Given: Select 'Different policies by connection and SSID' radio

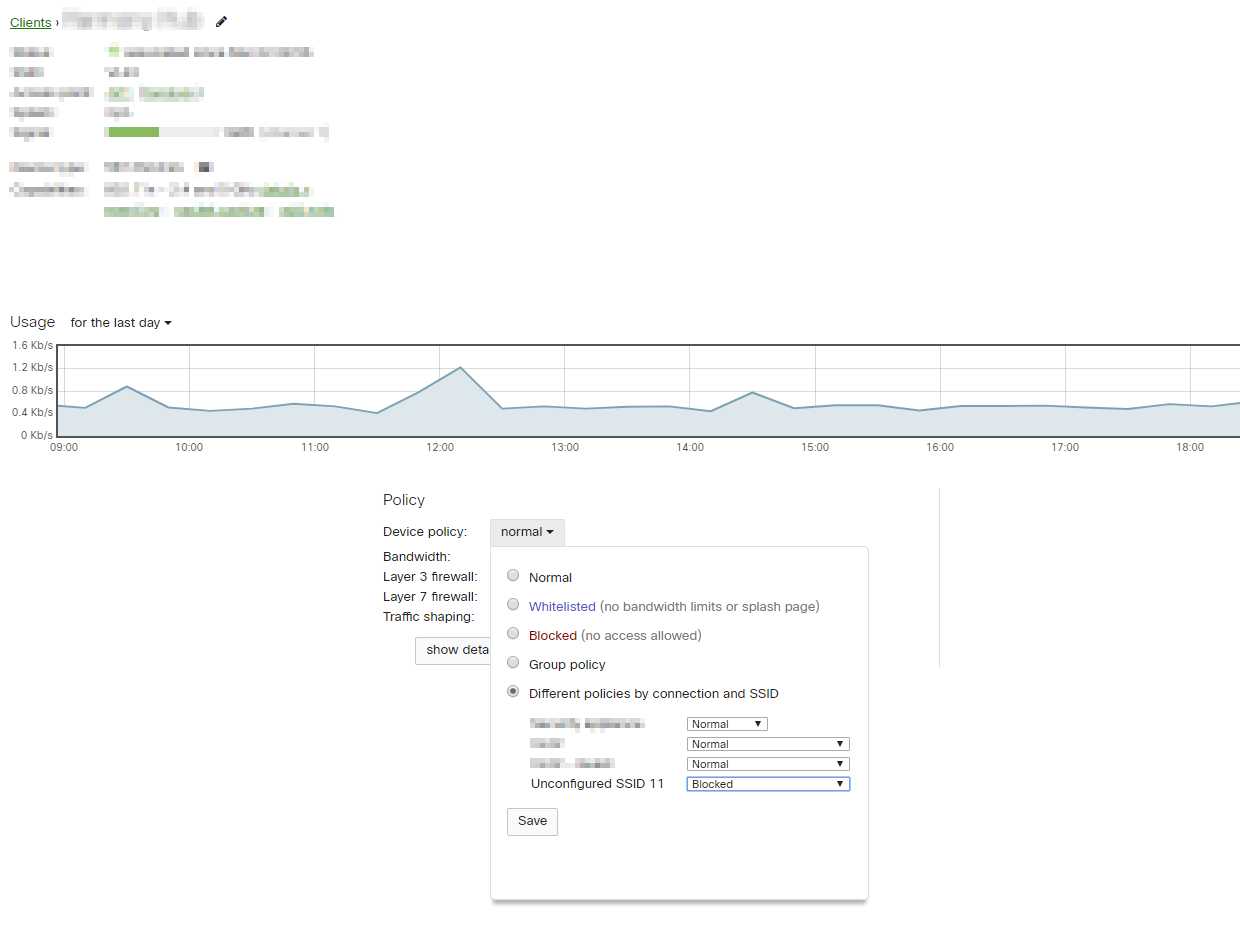Looking at the screenshot, I should pos(513,692).
